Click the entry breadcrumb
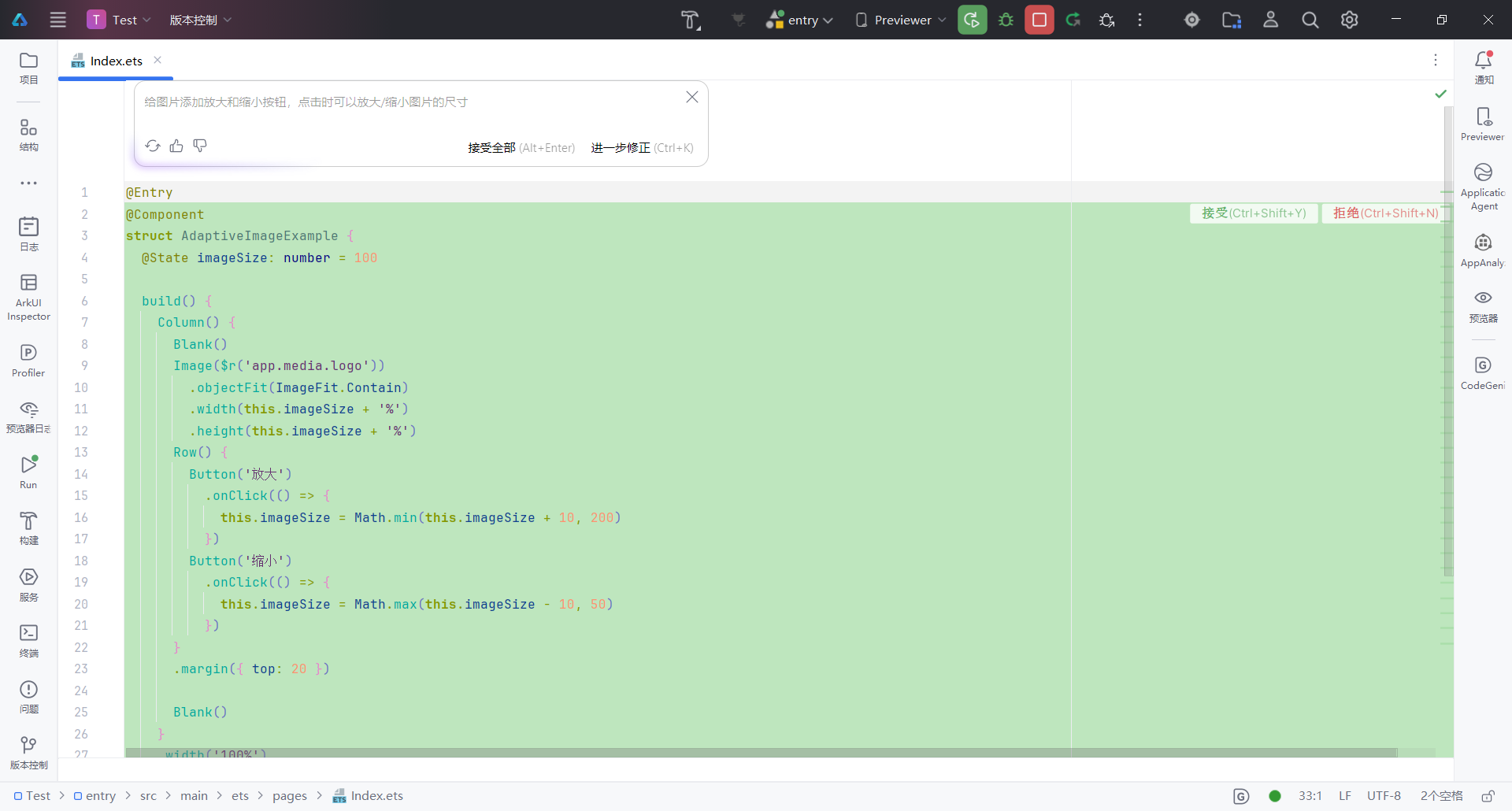 click(x=94, y=796)
